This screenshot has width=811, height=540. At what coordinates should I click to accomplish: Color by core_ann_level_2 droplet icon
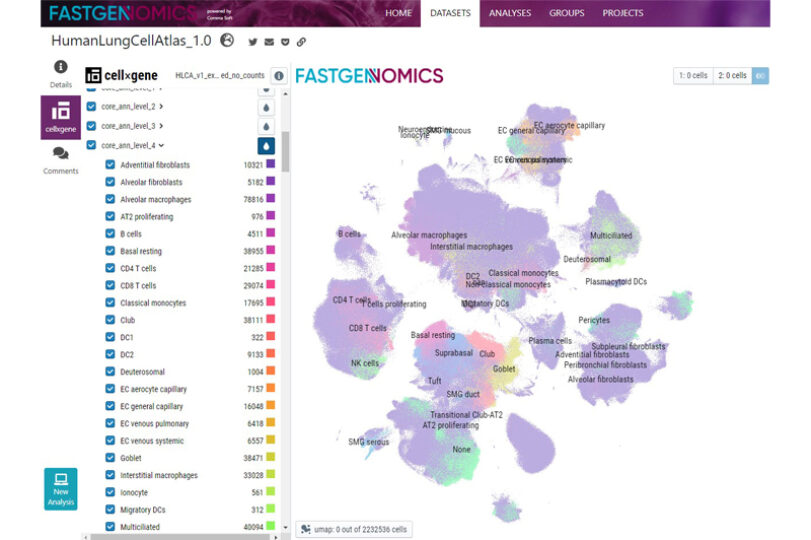click(x=266, y=107)
